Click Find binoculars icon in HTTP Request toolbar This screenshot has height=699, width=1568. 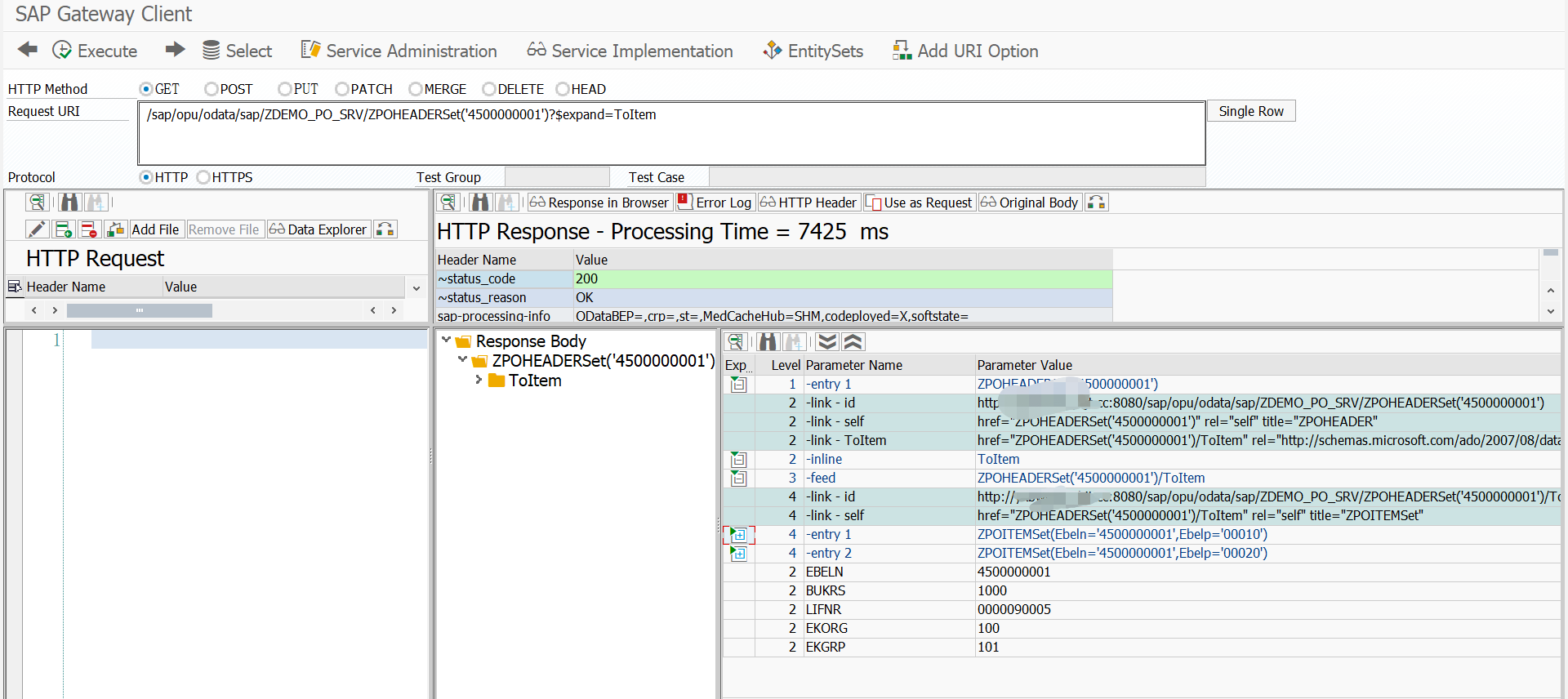(x=70, y=203)
